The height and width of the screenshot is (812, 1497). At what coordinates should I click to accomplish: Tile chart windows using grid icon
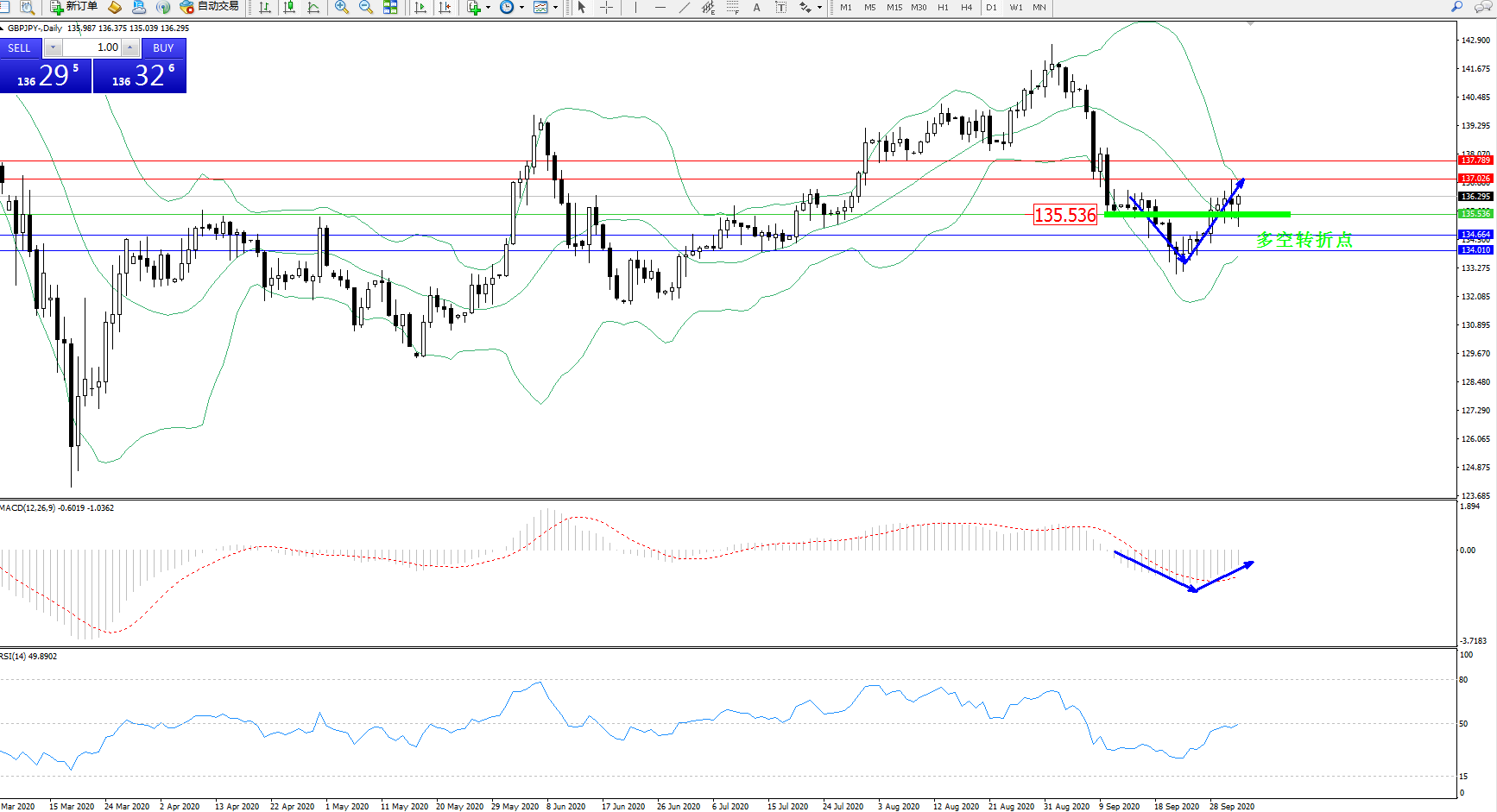pos(390,7)
